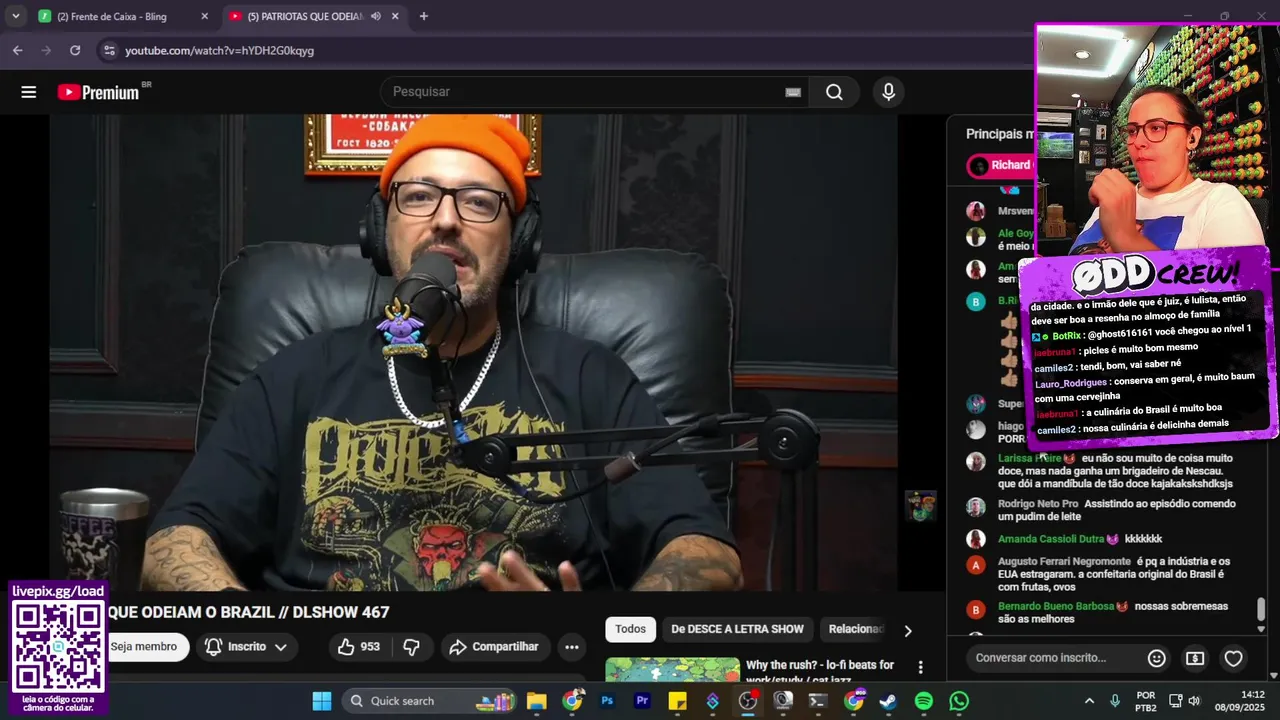The height and width of the screenshot is (720, 1280).
Task: Open Why the rush video thumbnail
Action: (x=672, y=669)
